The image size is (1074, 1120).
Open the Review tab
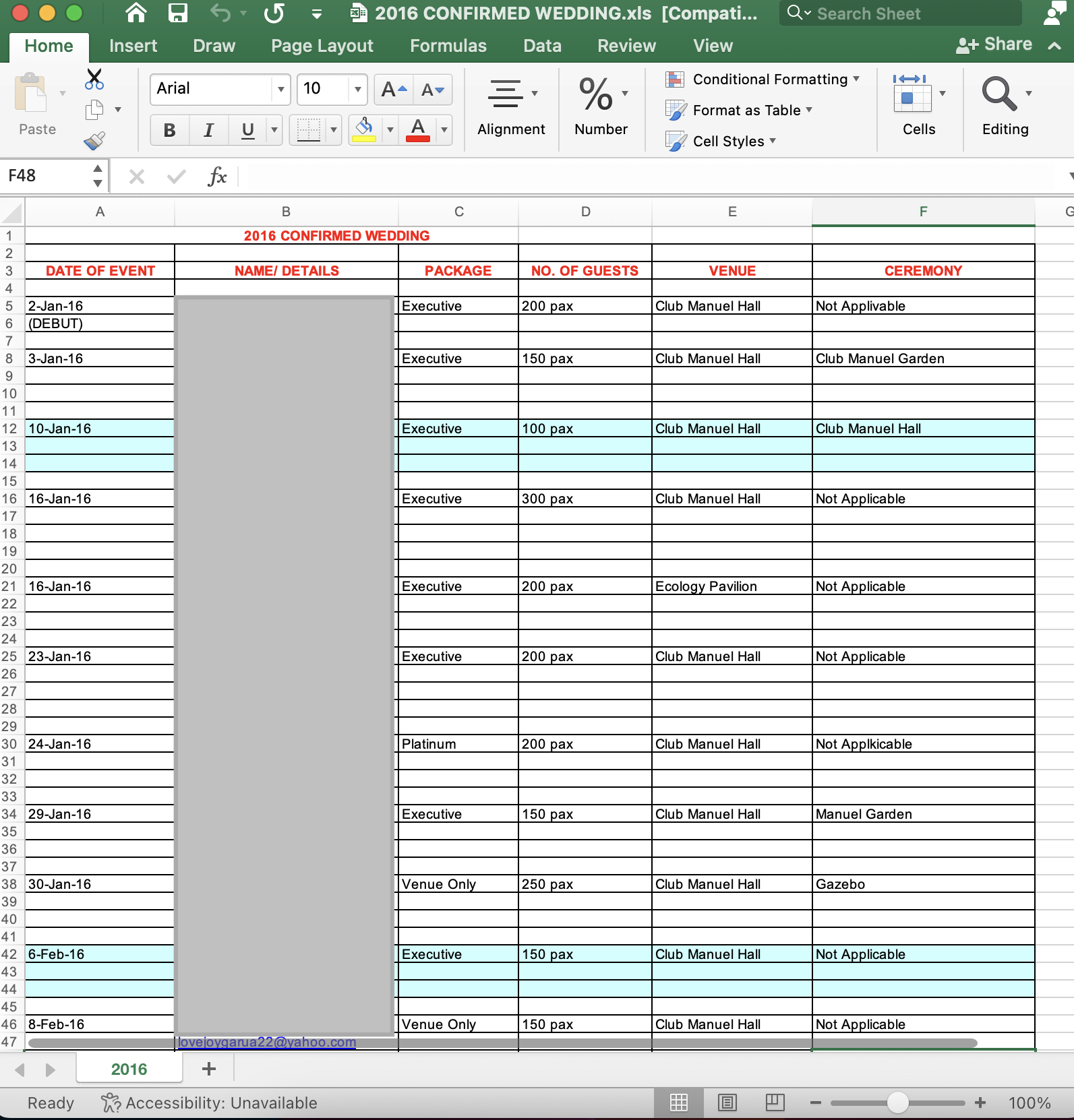tap(626, 46)
